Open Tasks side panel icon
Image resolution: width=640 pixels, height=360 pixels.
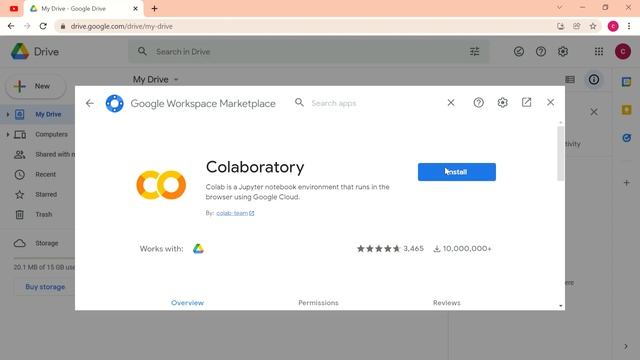coord(627,138)
